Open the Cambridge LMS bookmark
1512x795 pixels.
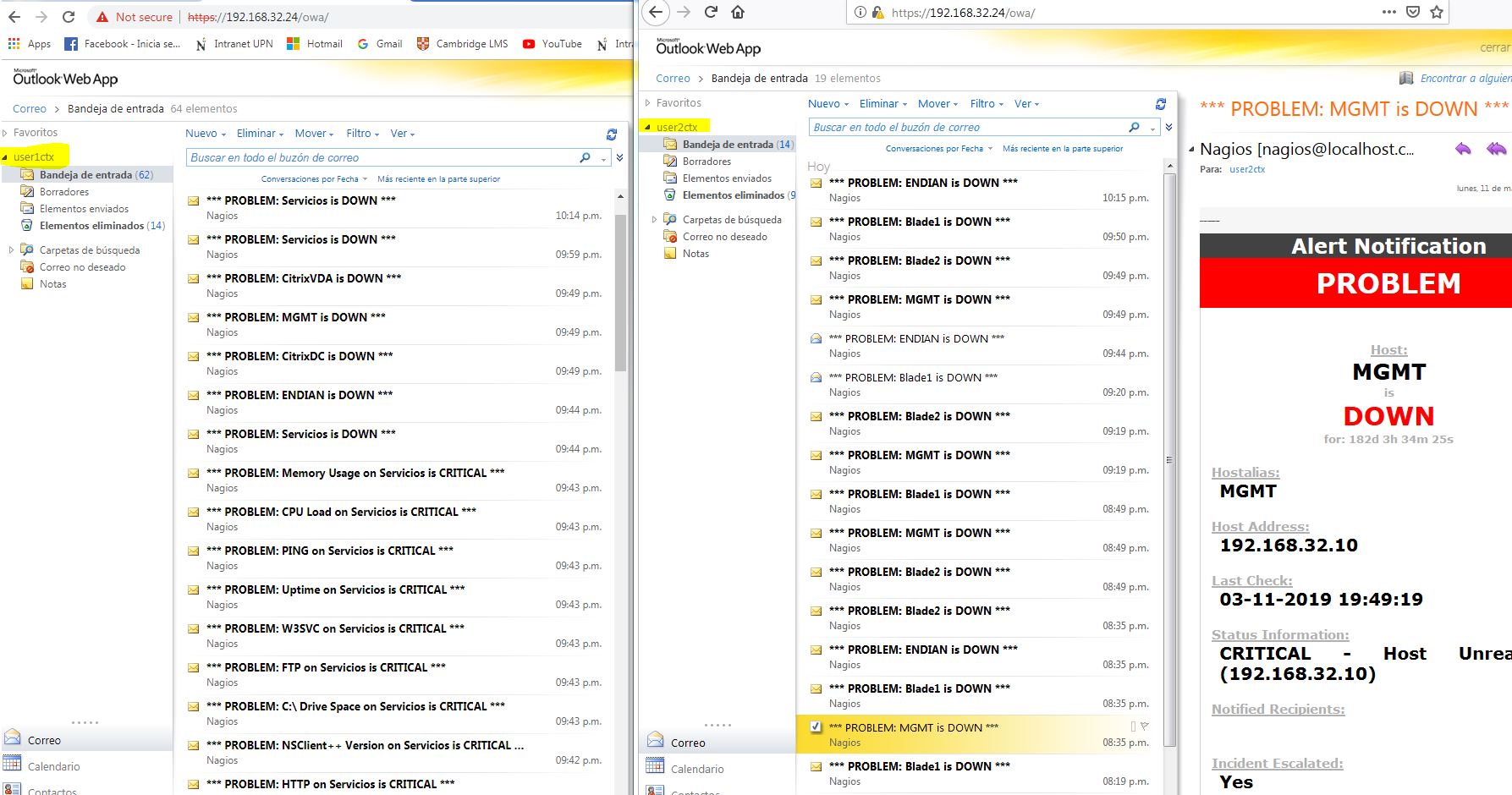(463, 44)
